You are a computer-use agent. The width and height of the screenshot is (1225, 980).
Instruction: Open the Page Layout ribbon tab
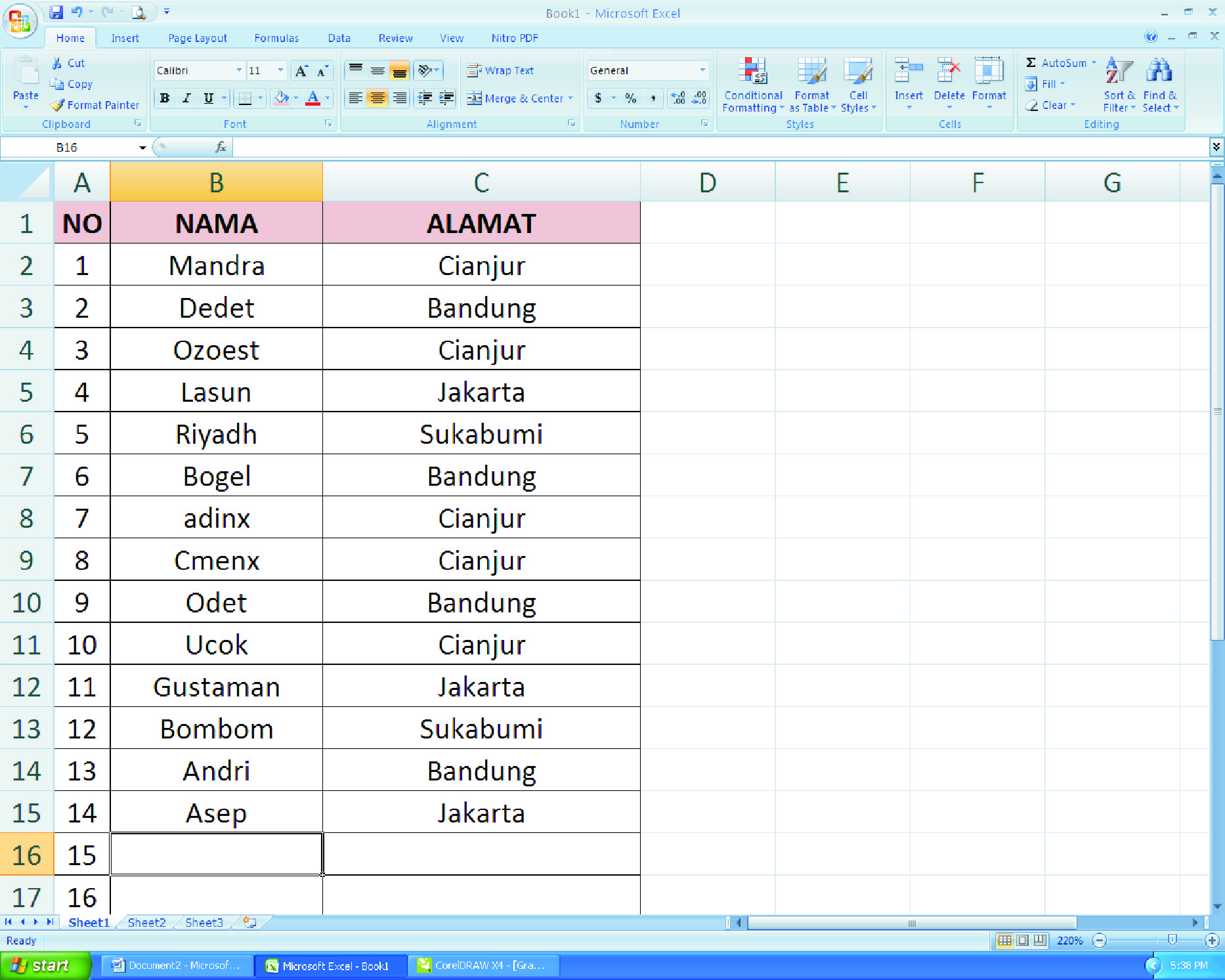coord(198,38)
